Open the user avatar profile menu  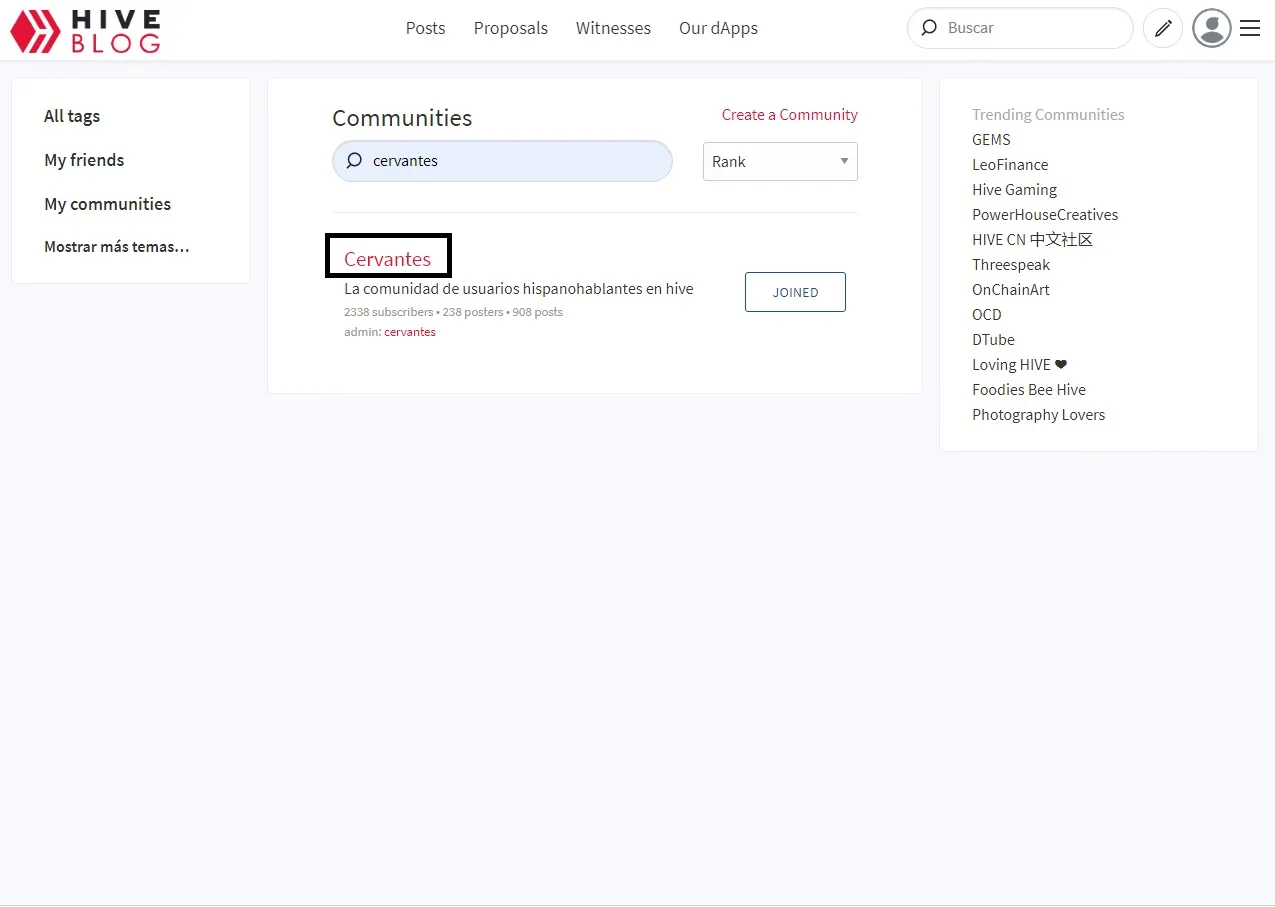coord(1212,28)
